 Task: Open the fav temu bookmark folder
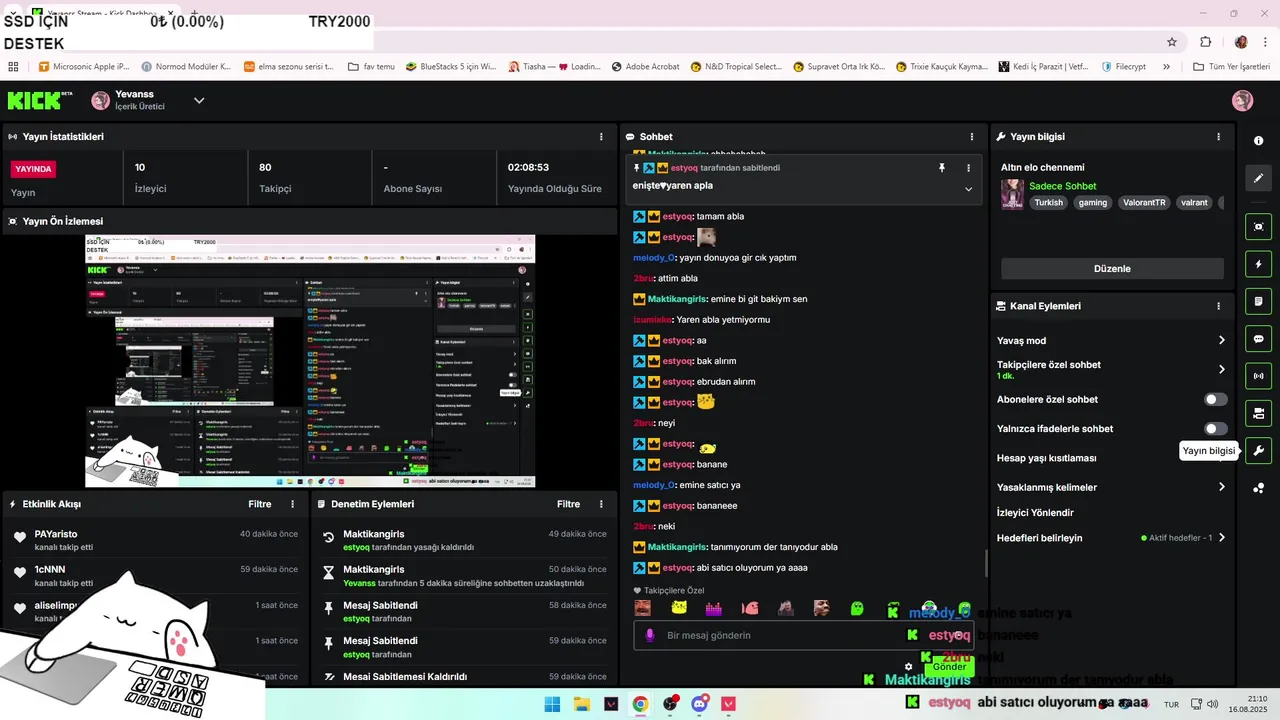pos(371,67)
